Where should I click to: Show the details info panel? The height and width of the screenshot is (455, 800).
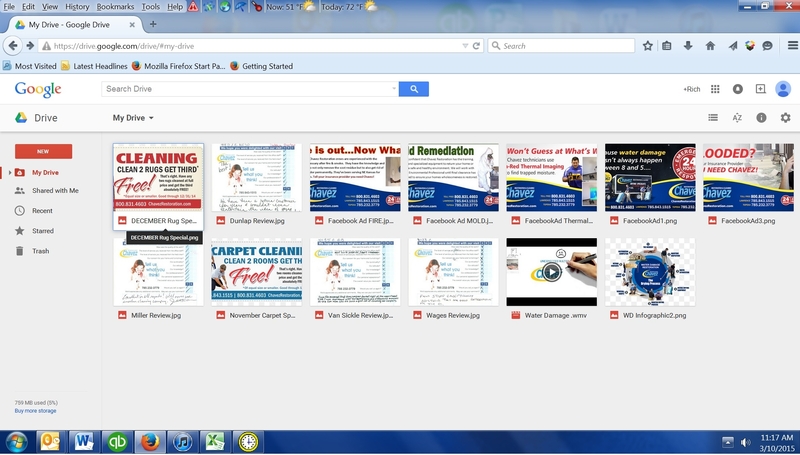761,118
